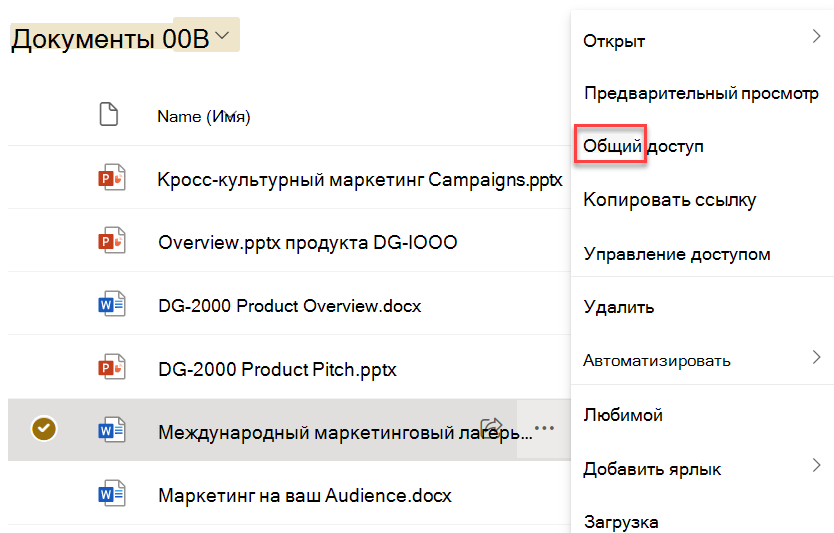Uncheck the selected Международный маркетинговый лагерь row
834x533 pixels.
click(x=44, y=428)
